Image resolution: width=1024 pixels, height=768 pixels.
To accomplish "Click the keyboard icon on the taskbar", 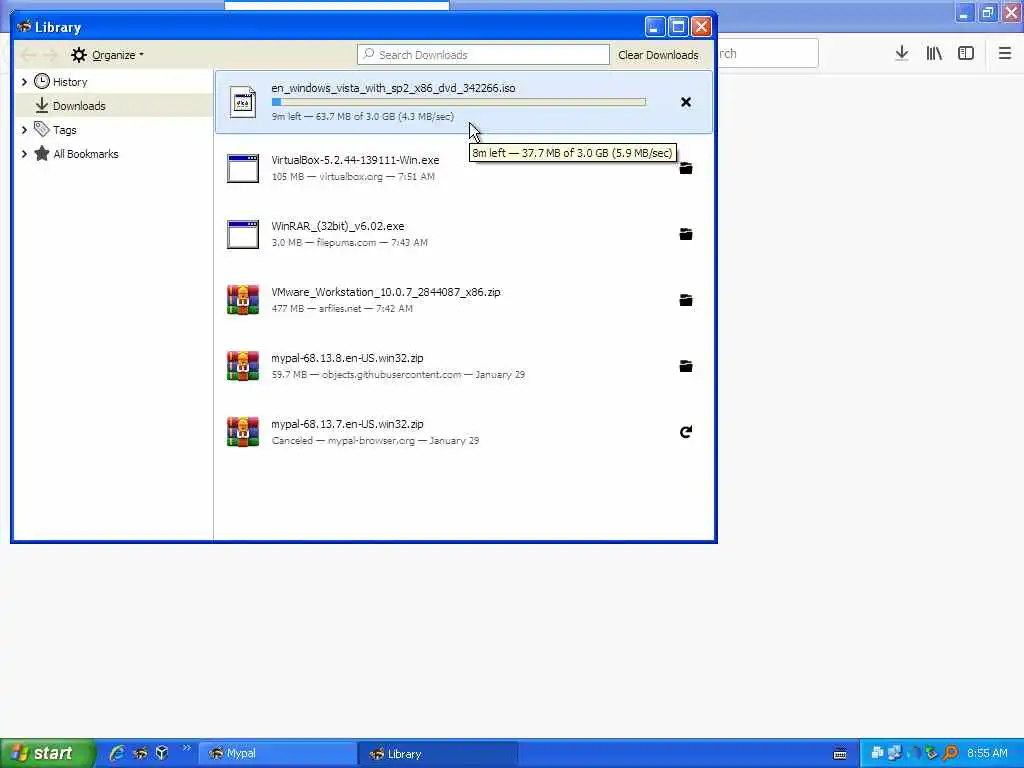I will click(840, 754).
